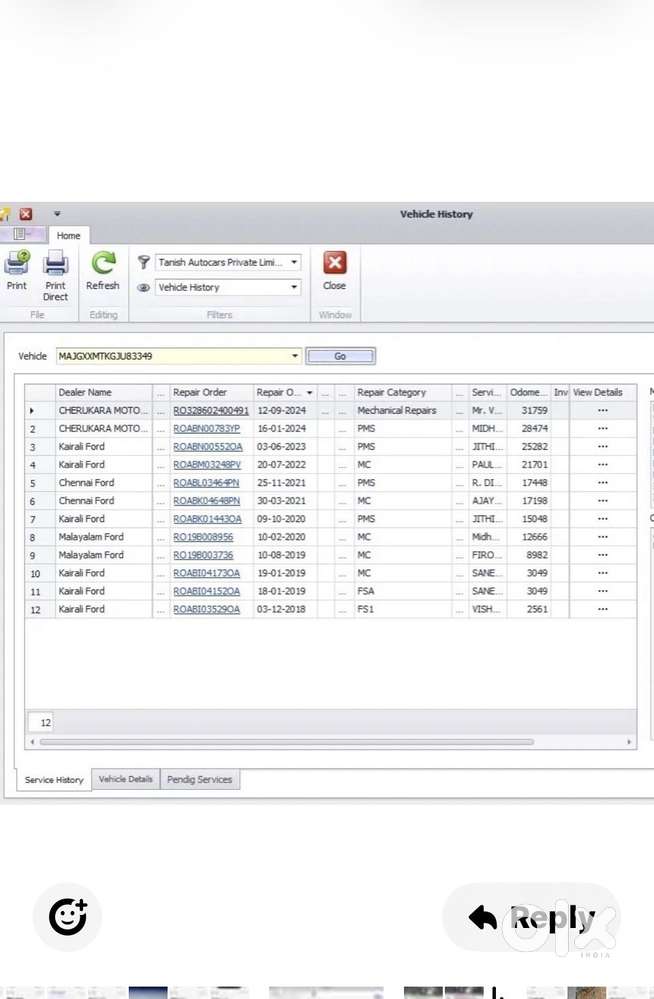Click the Repair Order date column sort arrow
The height and width of the screenshot is (999, 654).
(x=310, y=392)
